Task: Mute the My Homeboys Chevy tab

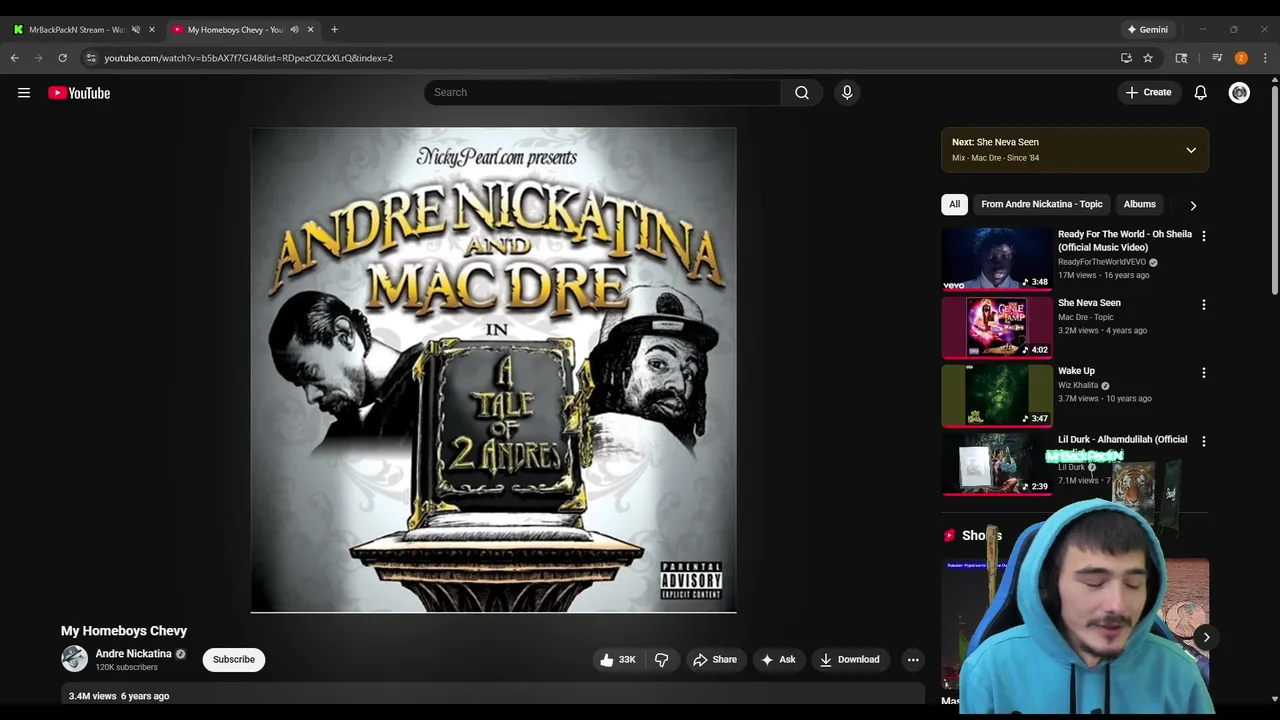Action: [x=294, y=29]
